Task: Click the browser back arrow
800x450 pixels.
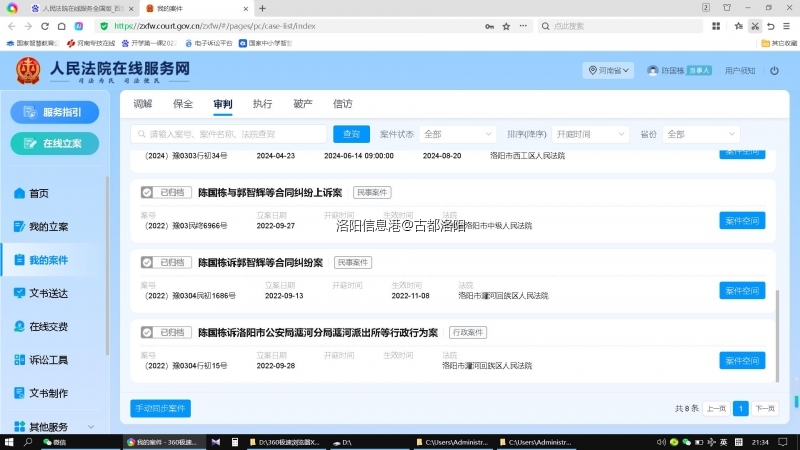Action: coord(12,26)
